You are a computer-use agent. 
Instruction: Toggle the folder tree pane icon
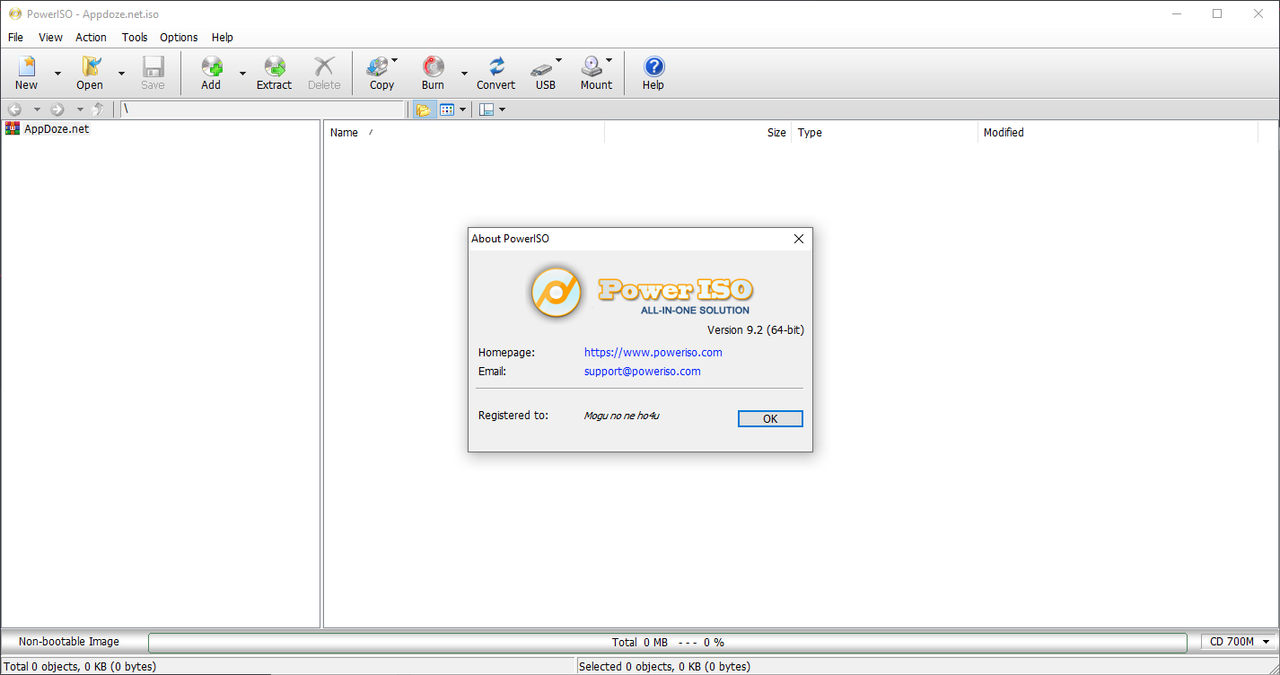click(423, 109)
